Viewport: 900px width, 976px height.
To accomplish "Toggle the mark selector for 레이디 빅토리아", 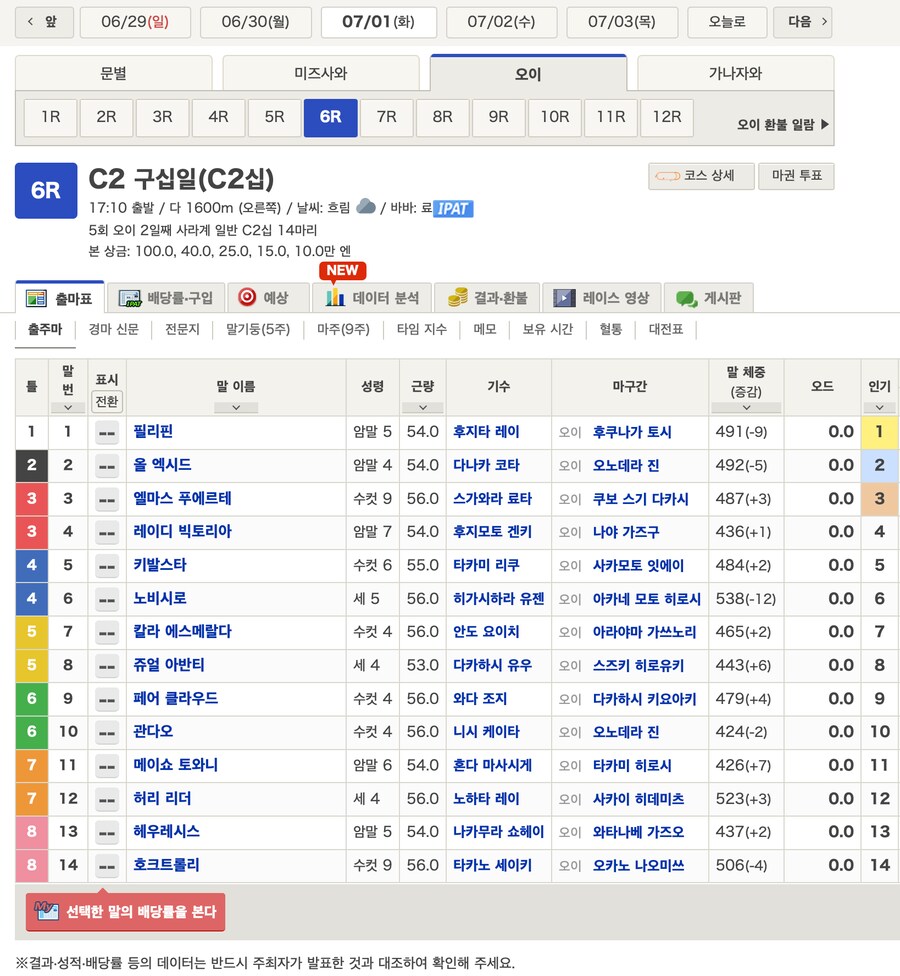I will click(x=106, y=533).
